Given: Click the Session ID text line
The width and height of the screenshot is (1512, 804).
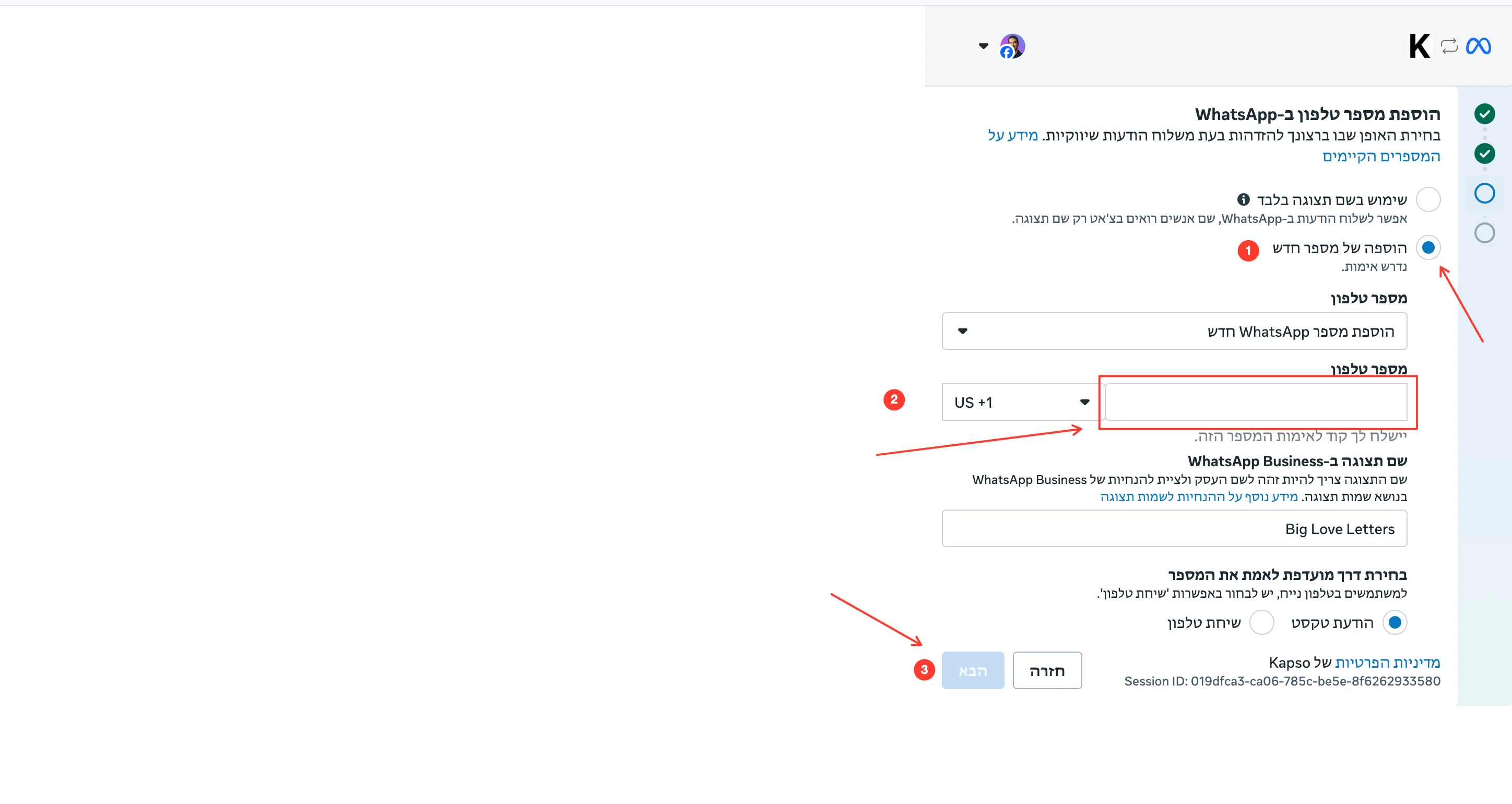Looking at the screenshot, I should coord(1282,681).
